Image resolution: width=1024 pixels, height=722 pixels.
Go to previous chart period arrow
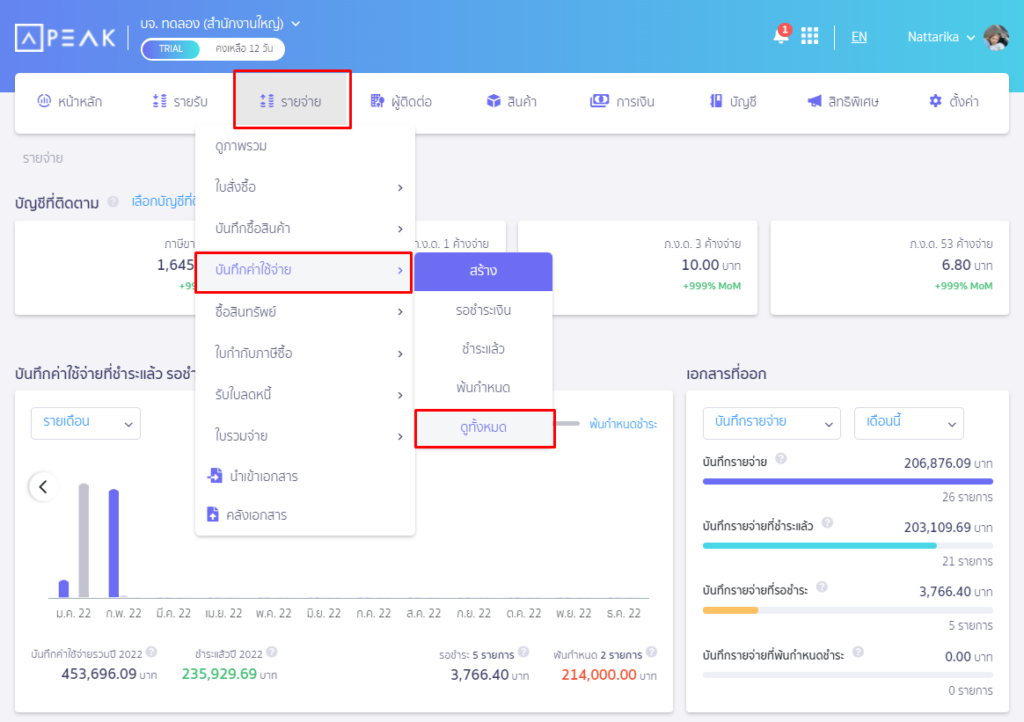43,487
